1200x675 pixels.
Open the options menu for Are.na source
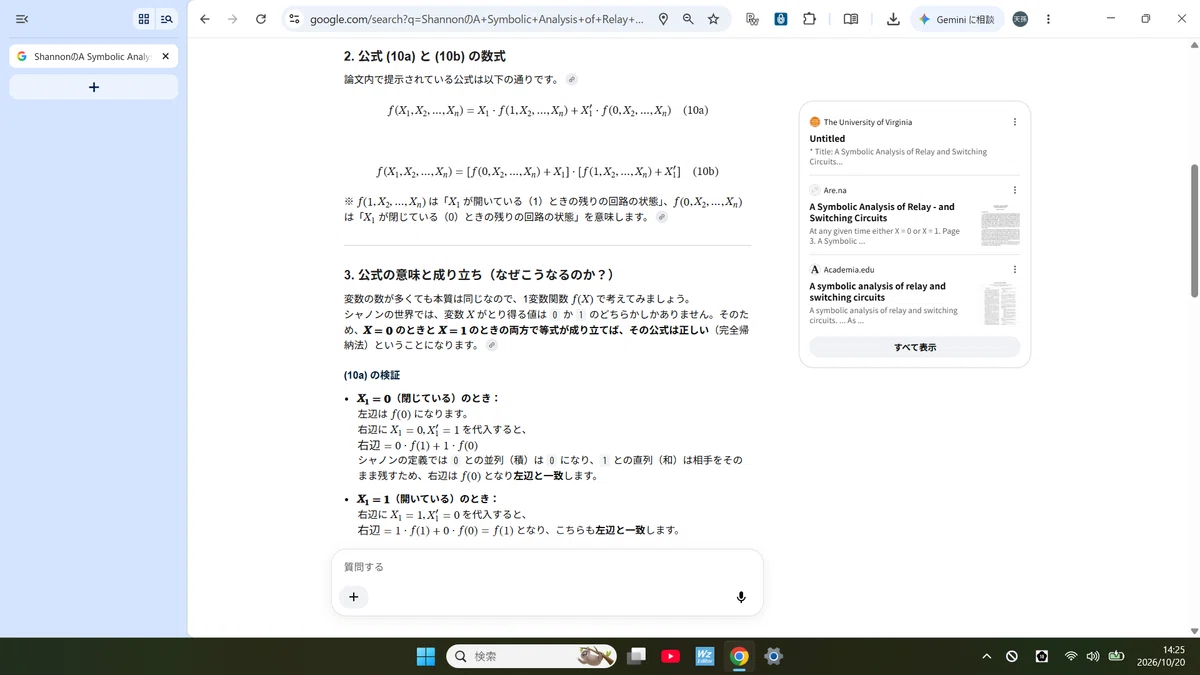pyautogui.click(x=1014, y=190)
